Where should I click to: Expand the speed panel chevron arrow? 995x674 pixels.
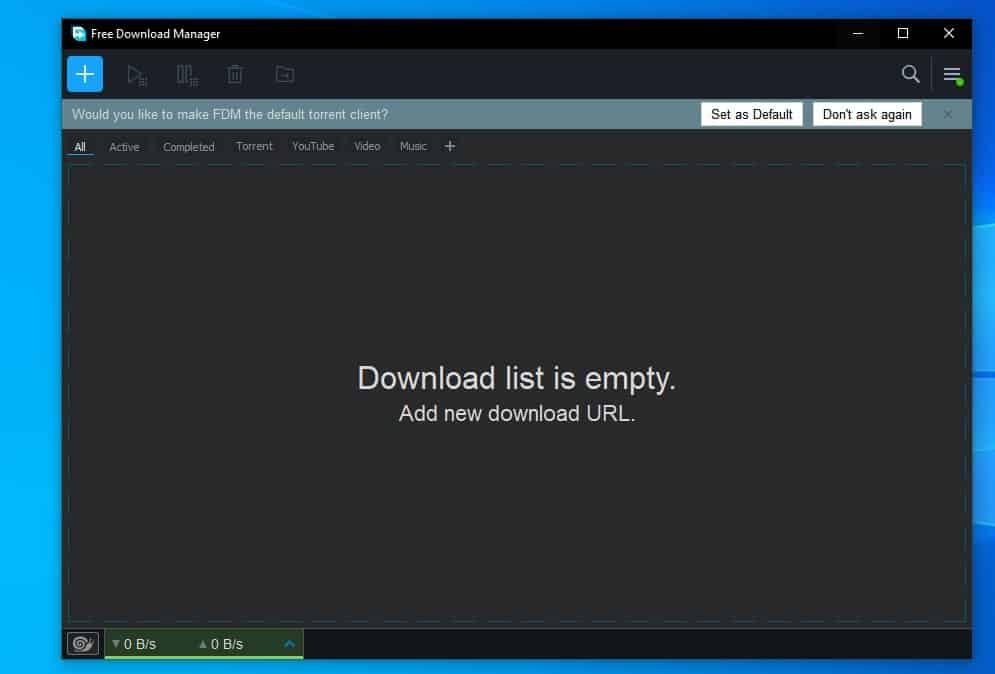point(290,644)
